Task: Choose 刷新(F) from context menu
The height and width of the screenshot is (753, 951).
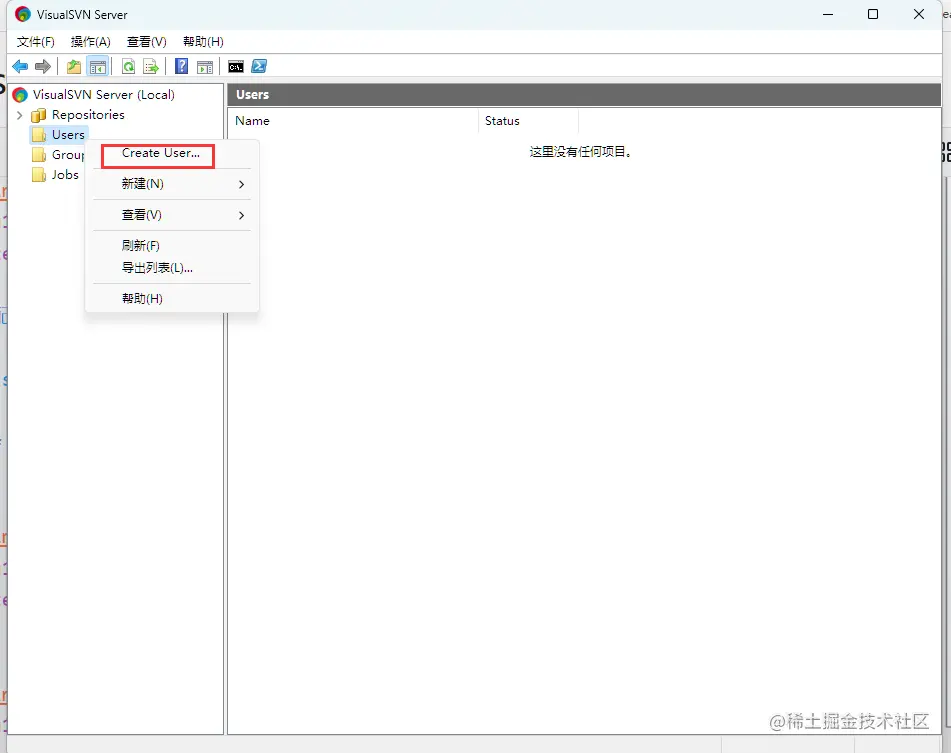Action: (172, 246)
